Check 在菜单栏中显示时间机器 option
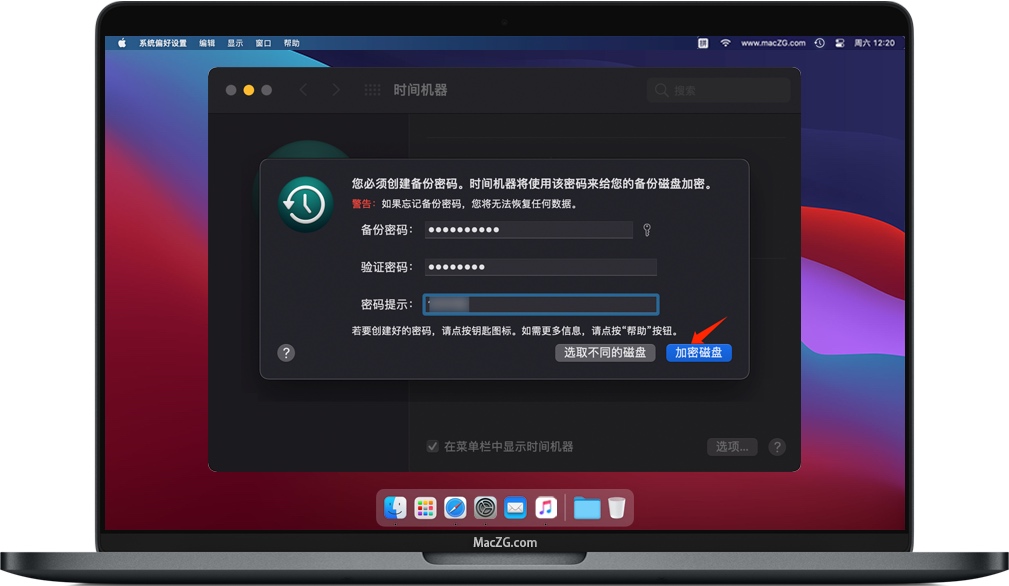This screenshot has height=586, width=1009. pos(433,447)
